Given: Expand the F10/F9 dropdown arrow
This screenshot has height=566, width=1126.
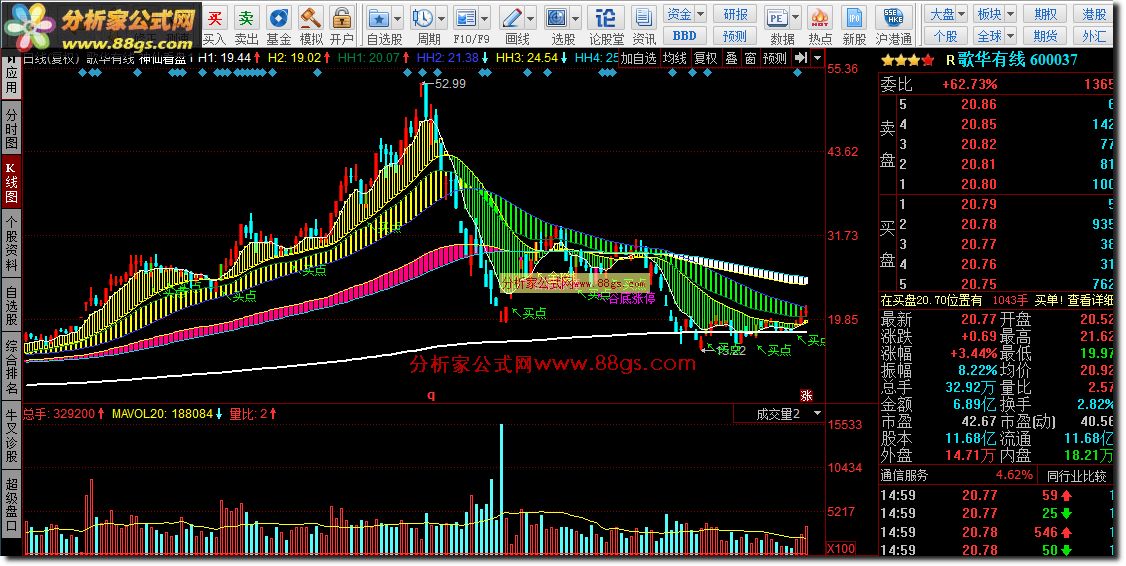Looking at the screenshot, I should (485, 19).
